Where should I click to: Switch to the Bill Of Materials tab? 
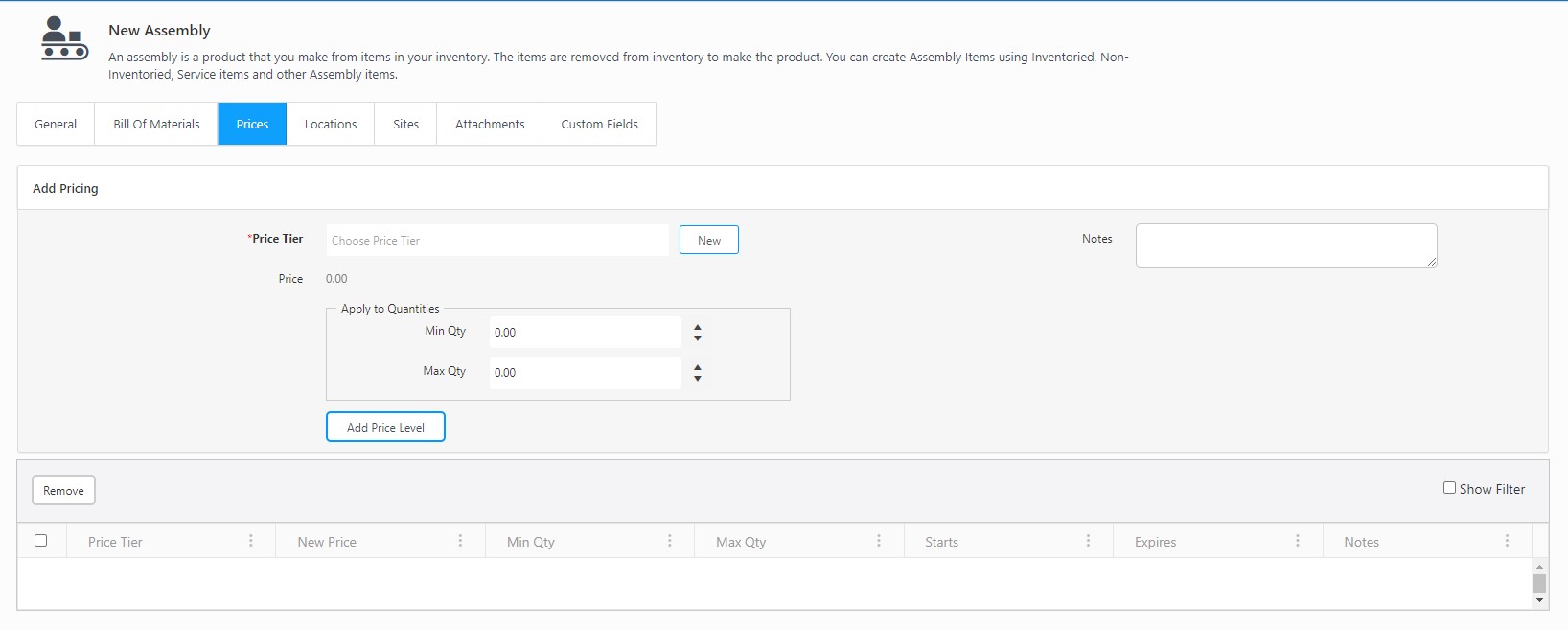coord(156,125)
